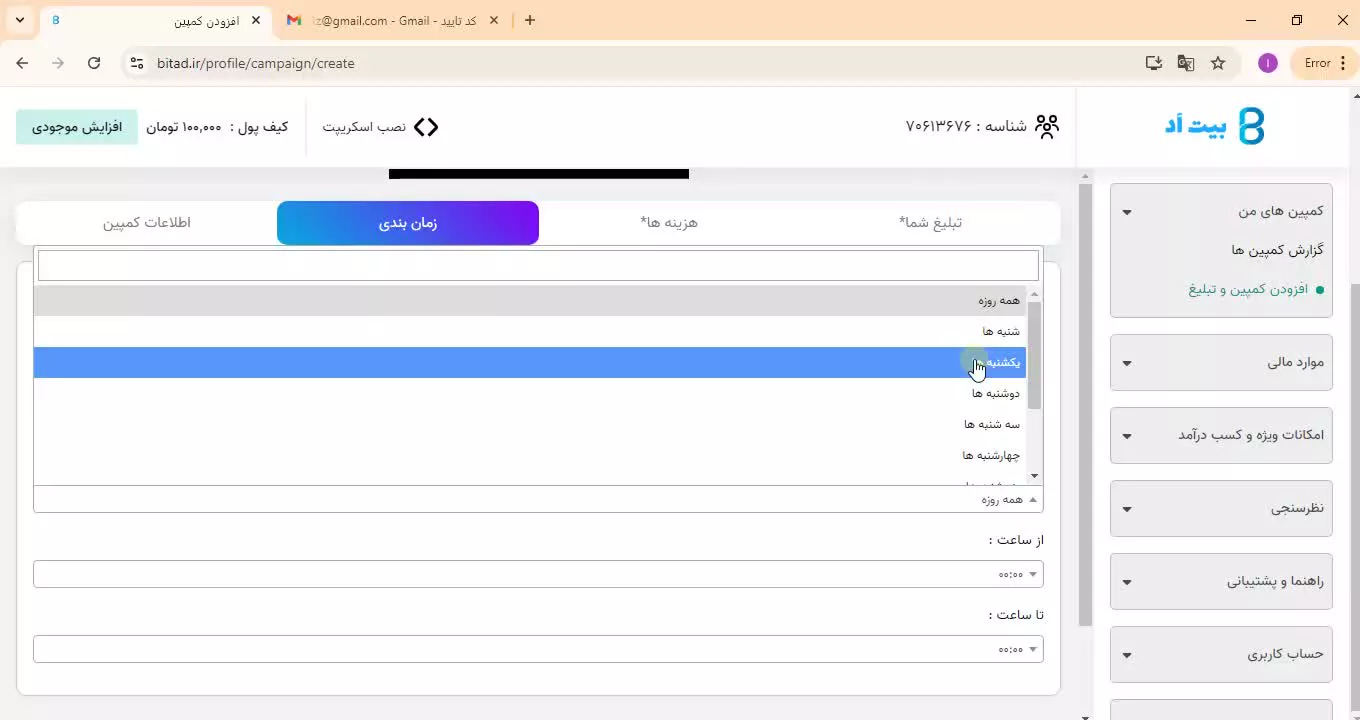Open گزارش کمپین ها sidebar link
Image resolution: width=1360 pixels, height=720 pixels.
click(x=1277, y=250)
